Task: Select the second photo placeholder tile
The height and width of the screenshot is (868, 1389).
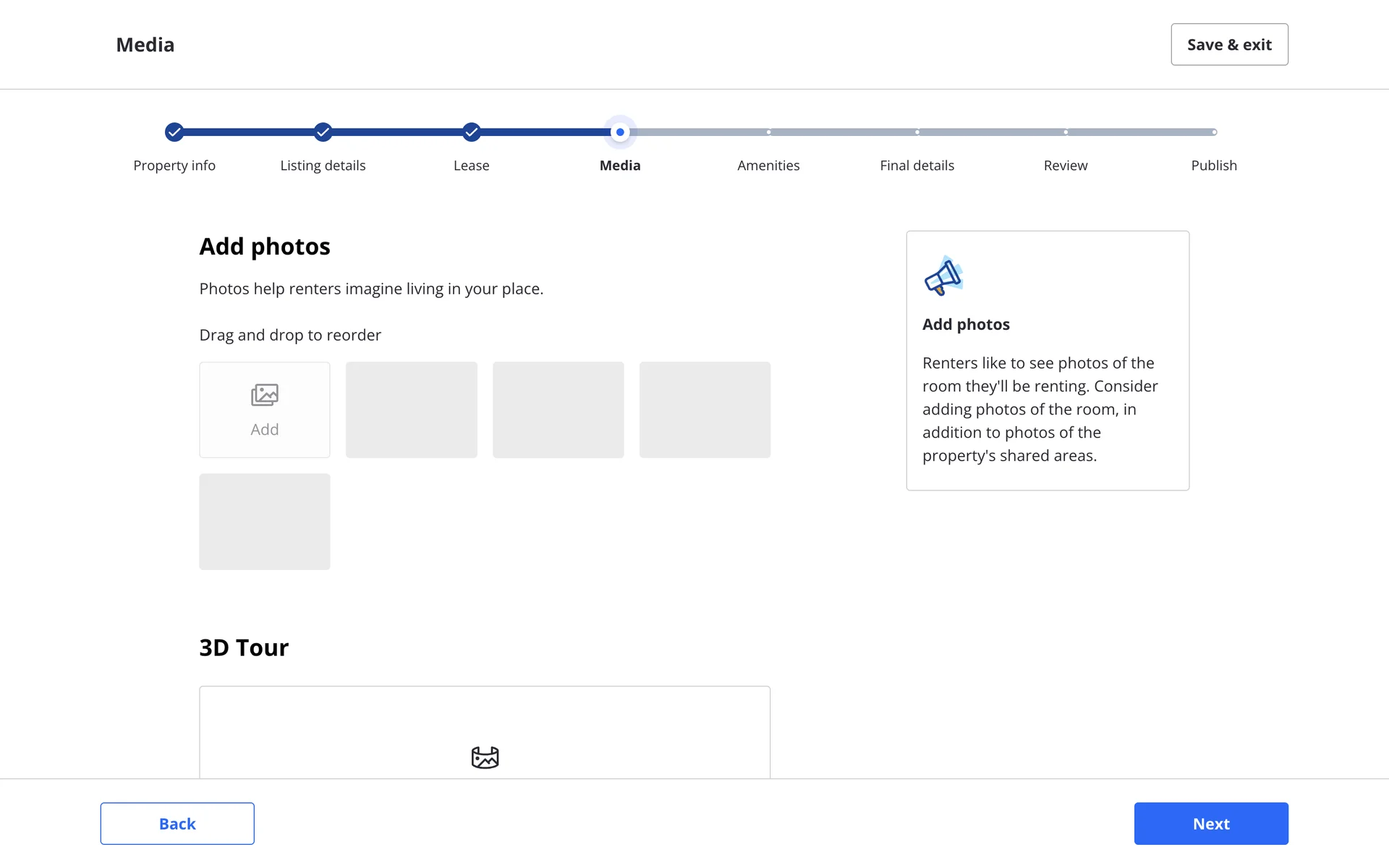Action: pos(411,409)
